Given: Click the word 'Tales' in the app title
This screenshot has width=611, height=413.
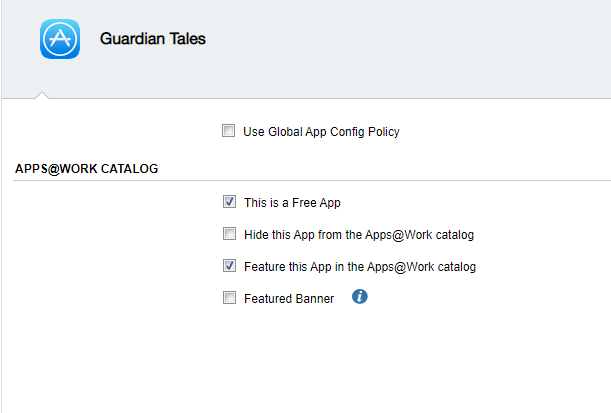Looking at the screenshot, I should (187, 39).
